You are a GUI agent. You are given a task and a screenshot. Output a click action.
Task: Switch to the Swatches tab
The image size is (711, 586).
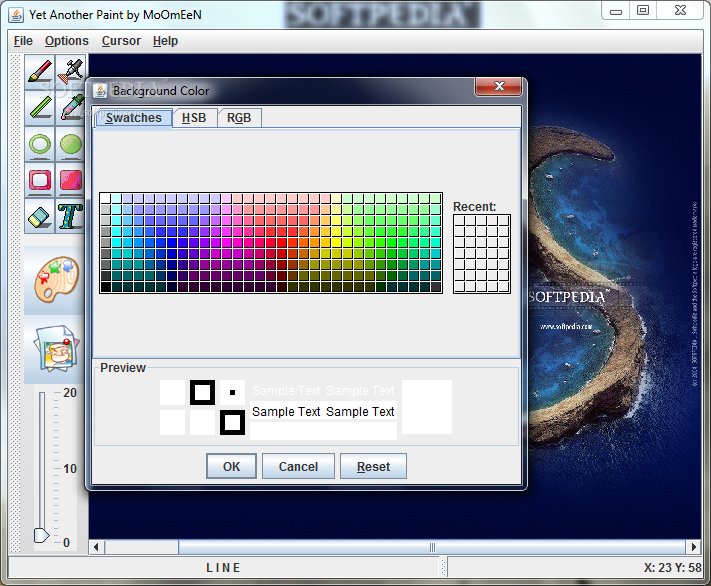click(x=133, y=118)
